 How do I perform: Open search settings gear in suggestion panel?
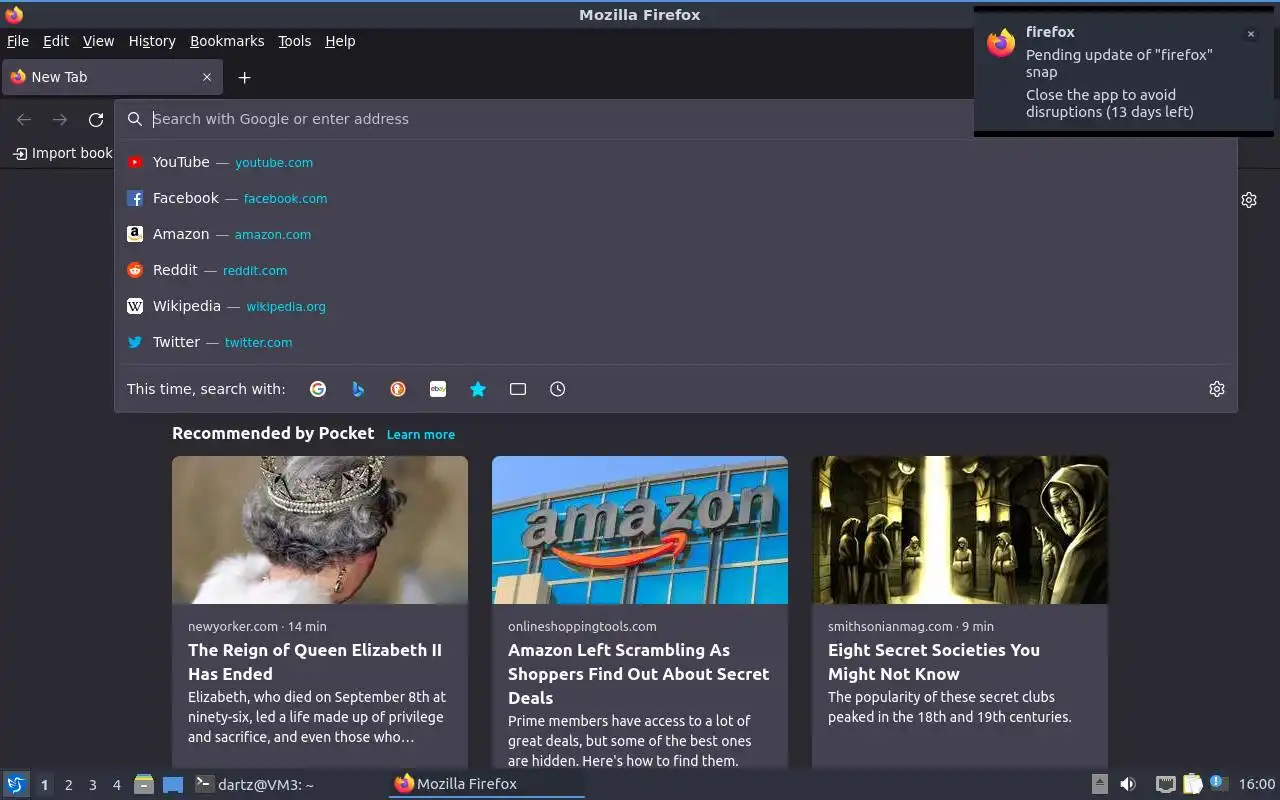[1217, 389]
